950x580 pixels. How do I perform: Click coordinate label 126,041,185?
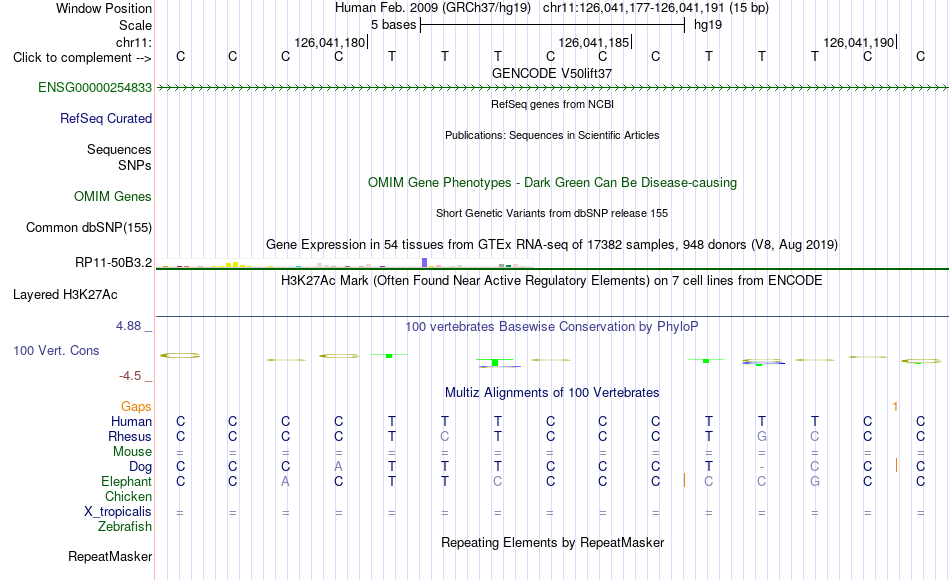(x=594, y=42)
